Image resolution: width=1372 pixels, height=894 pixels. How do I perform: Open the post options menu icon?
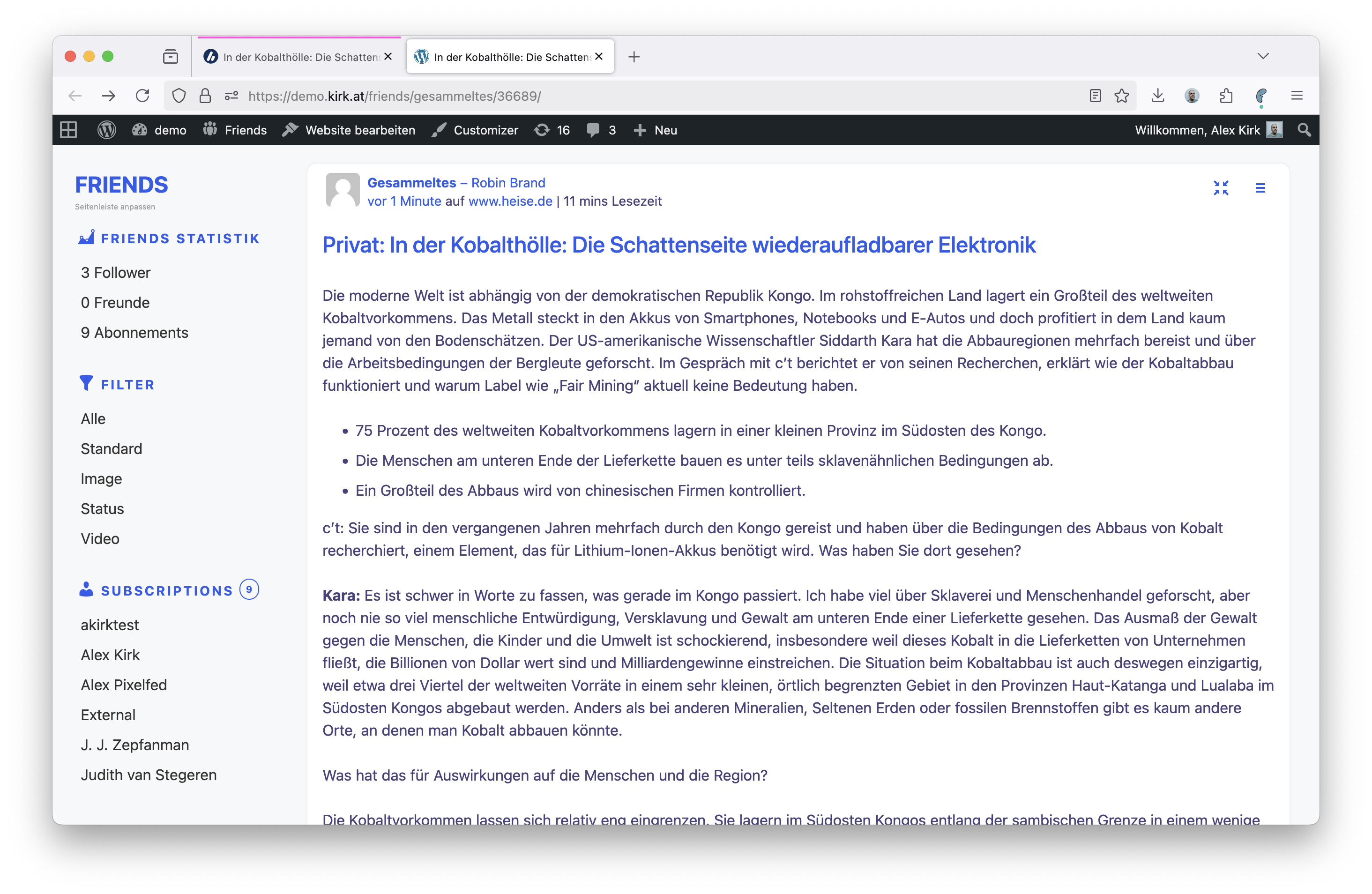point(1260,188)
